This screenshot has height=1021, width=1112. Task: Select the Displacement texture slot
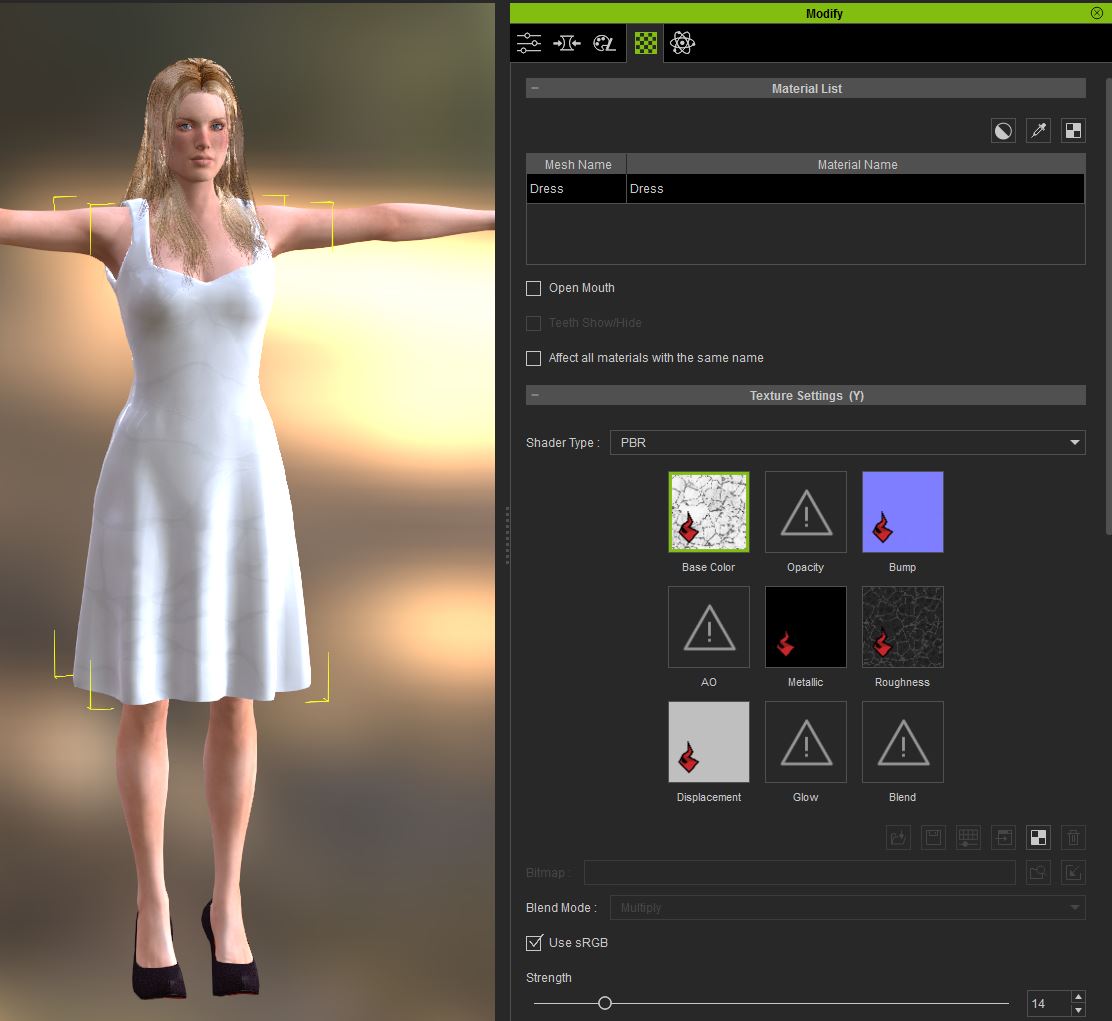708,742
